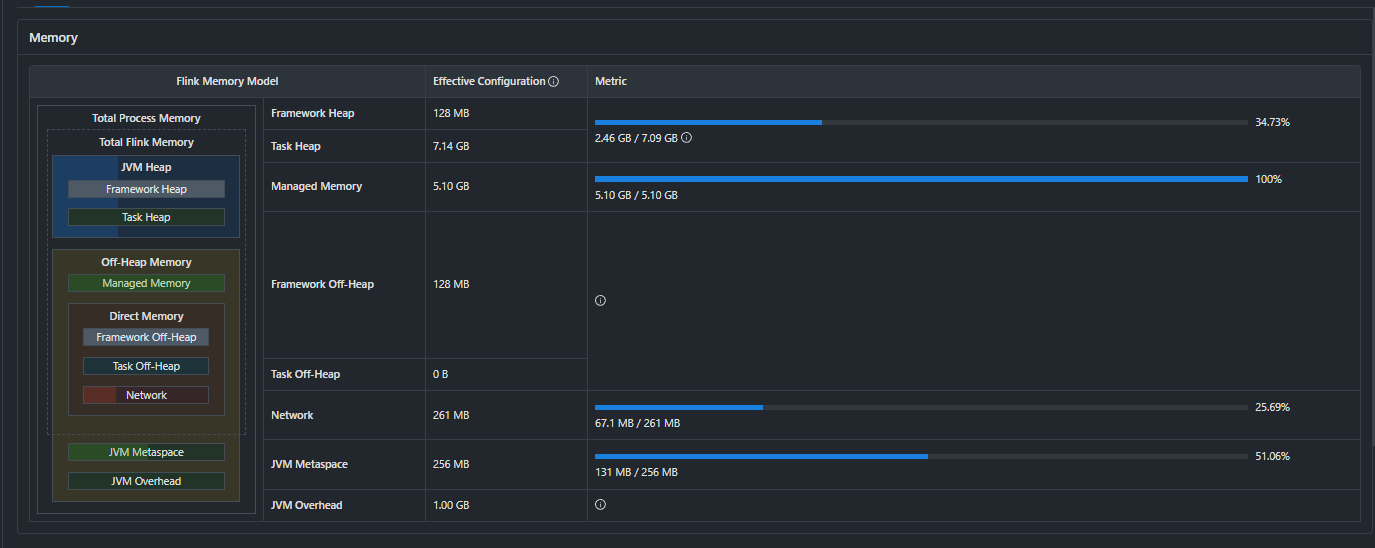Click the JVM Overhead 1.00 GB configuration value
This screenshot has height=548, width=1375.
coord(451,505)
